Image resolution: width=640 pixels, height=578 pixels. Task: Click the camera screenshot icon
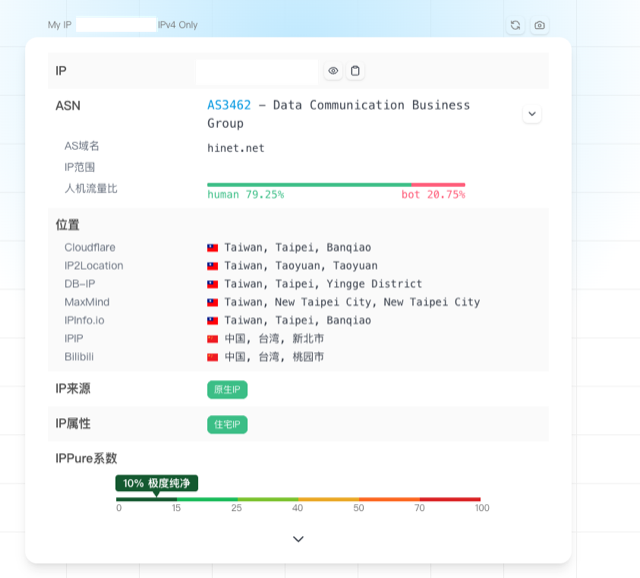pos(539,25)
